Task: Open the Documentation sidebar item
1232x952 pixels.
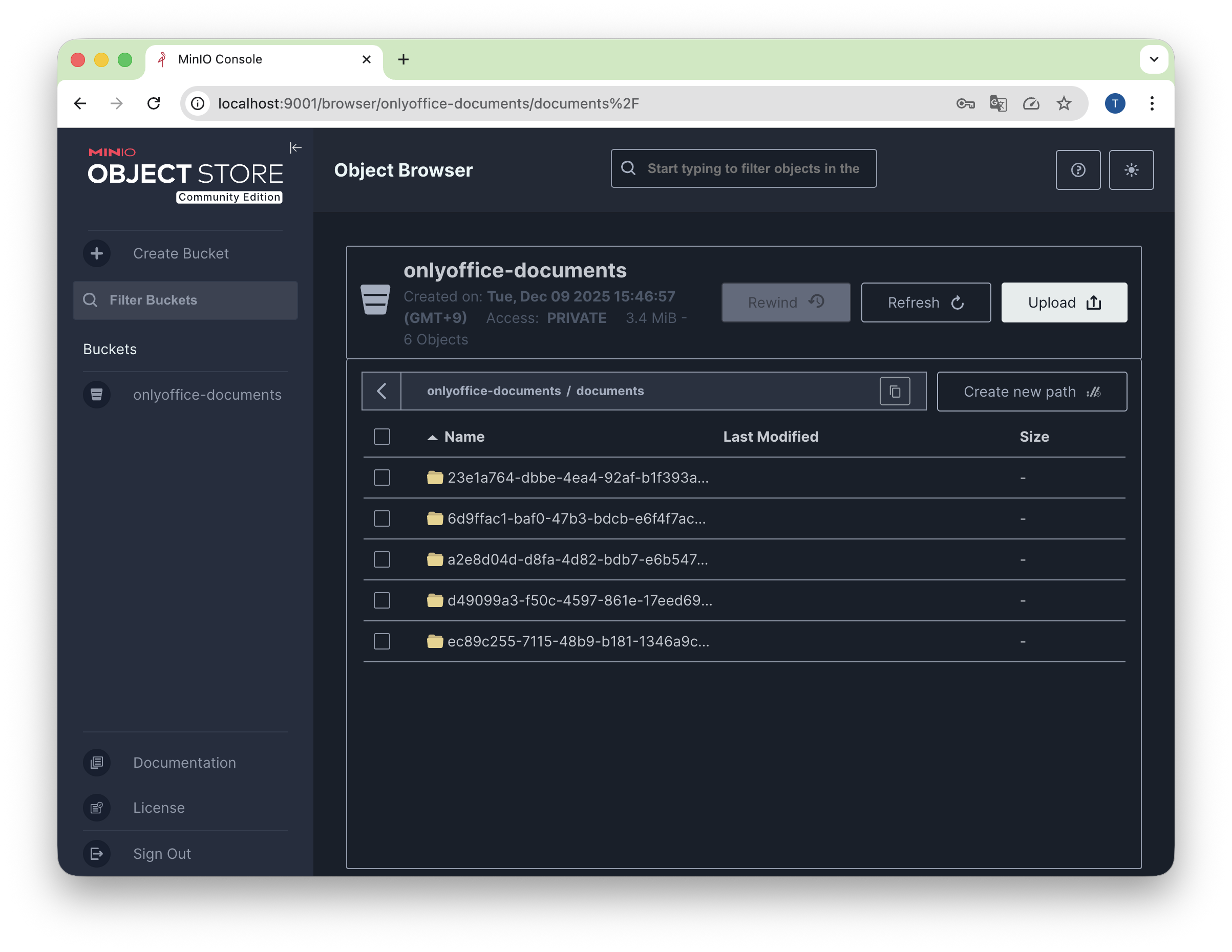Action: 184,762
